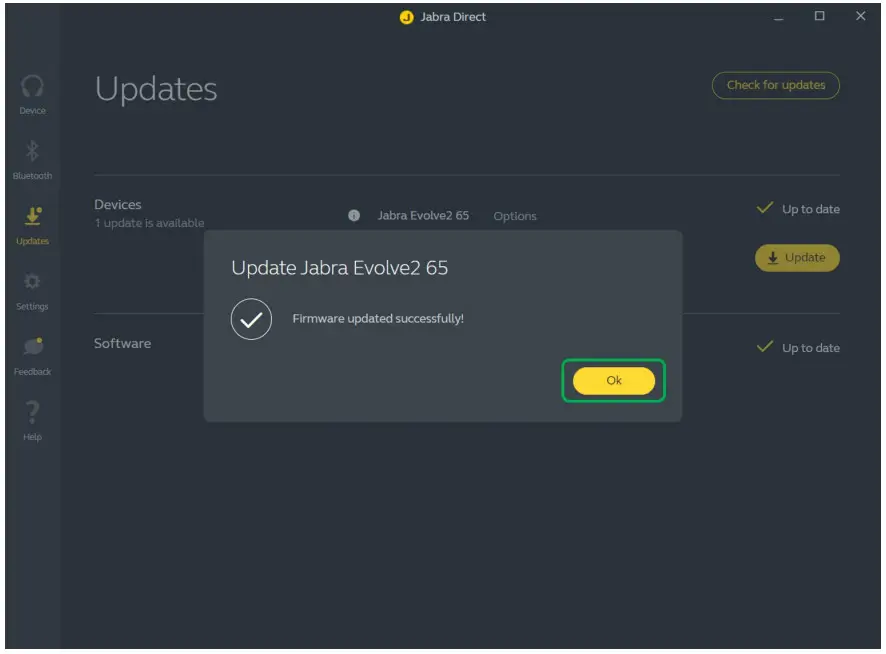Viewport: 886px width, 654px height.
Task: Click the success checkmark circle in dialog
Action: [x=251, y=319]
